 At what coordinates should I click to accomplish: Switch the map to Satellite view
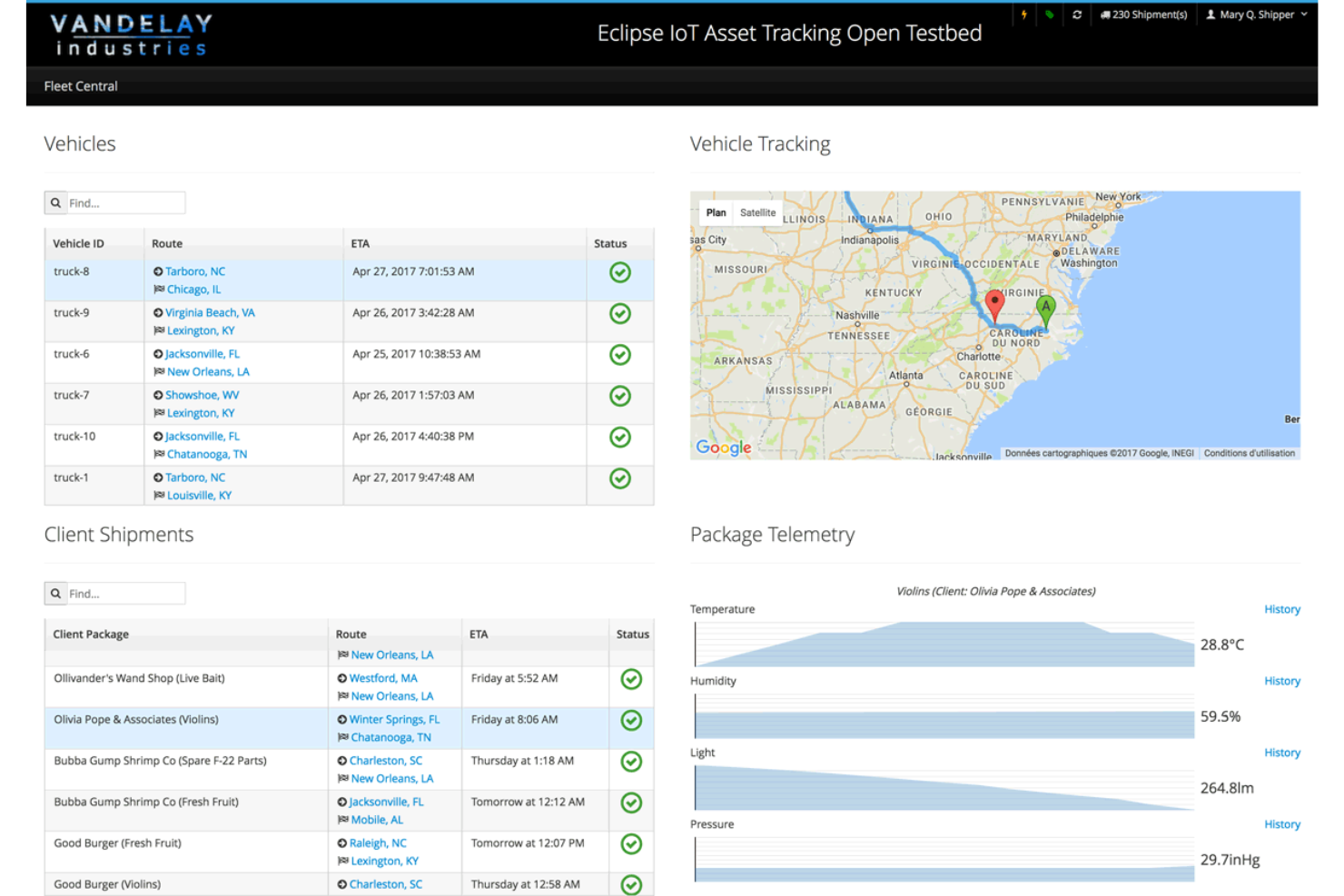point(757,212)
